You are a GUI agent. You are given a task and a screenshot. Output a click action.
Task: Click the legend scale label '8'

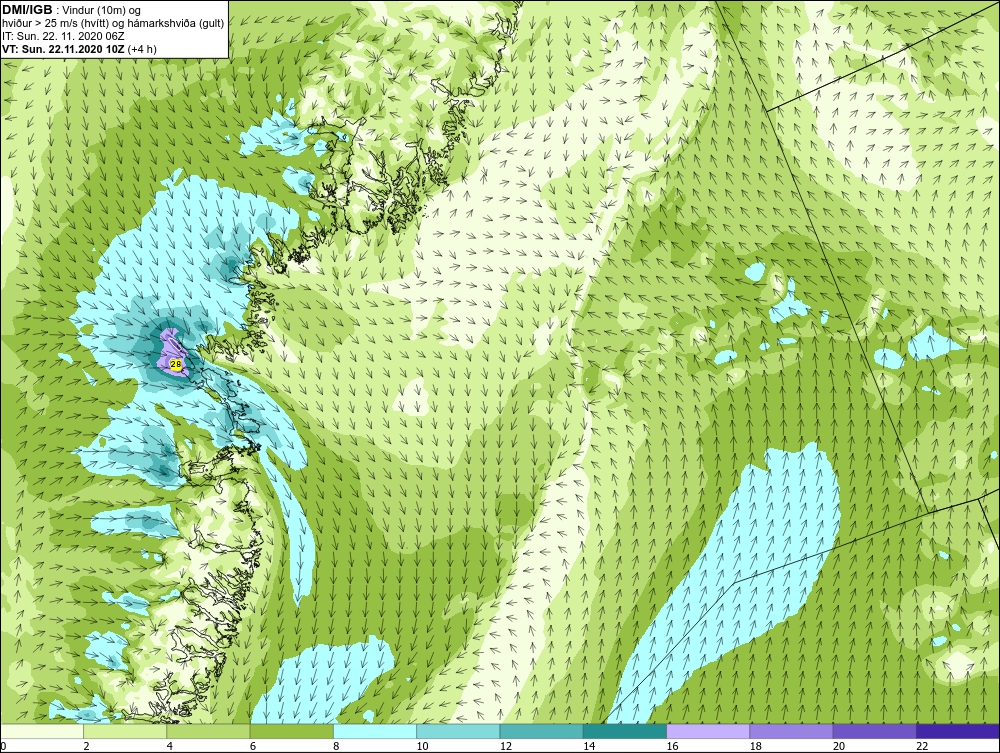(x=336, y=747)
